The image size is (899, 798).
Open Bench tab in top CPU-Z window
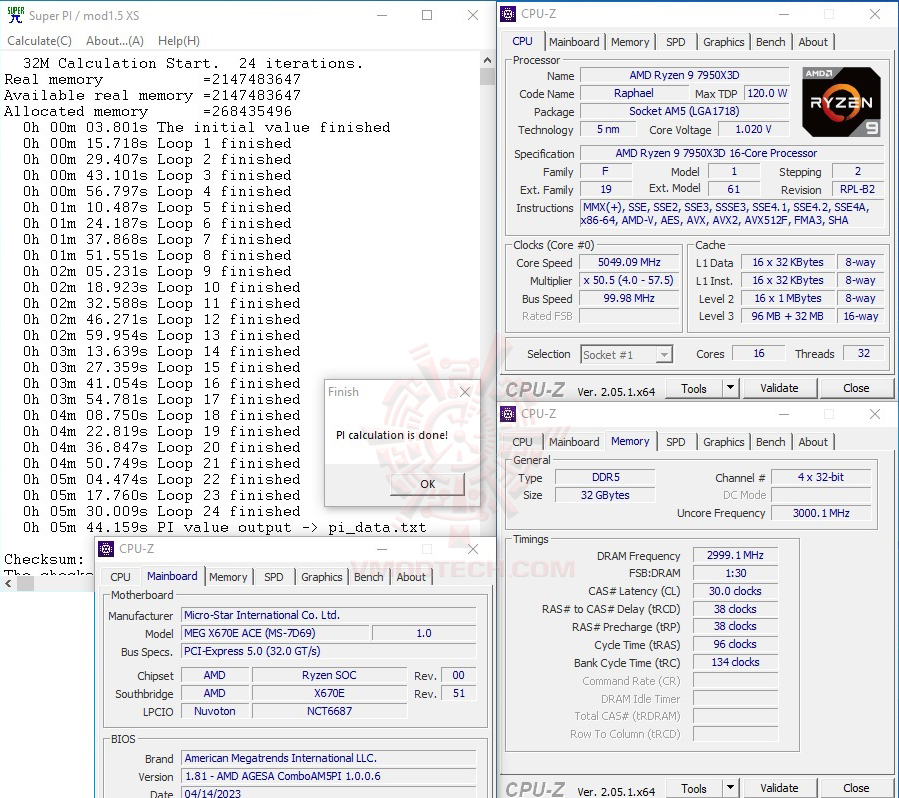pyautogui.click(x=771, y=42)
